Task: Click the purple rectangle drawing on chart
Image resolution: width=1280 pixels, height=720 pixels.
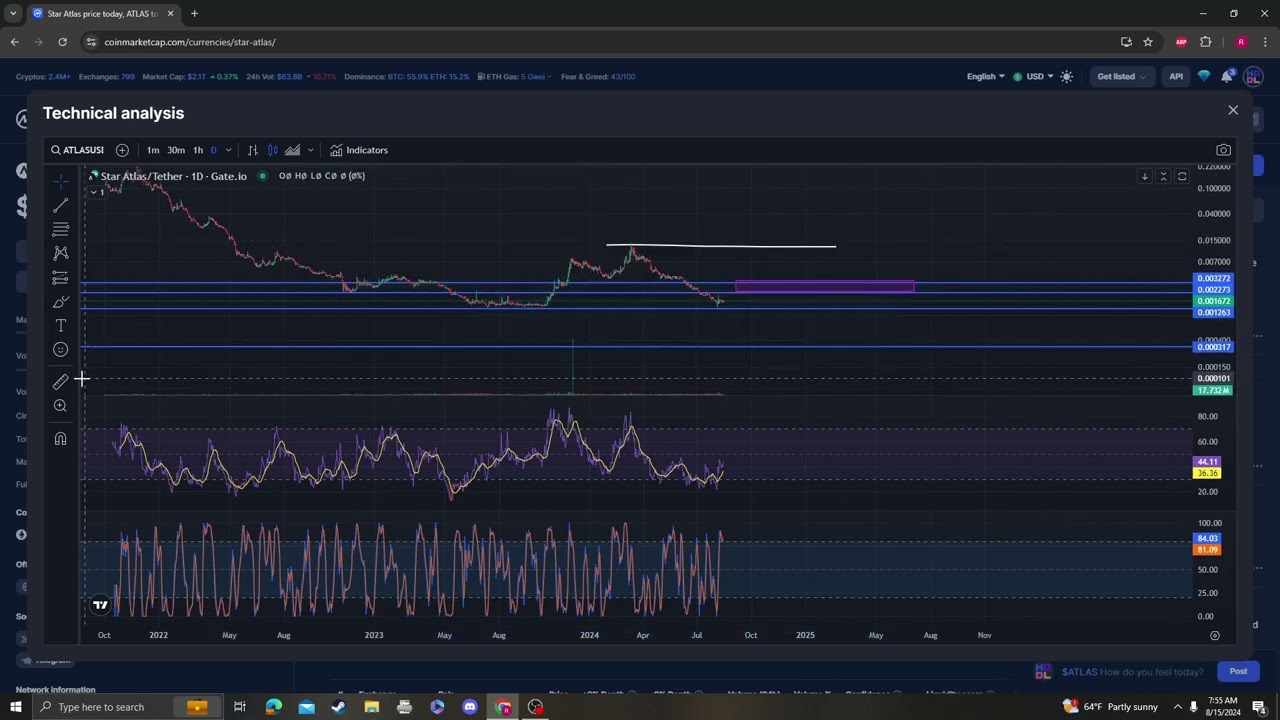Action: click(825, 287)
